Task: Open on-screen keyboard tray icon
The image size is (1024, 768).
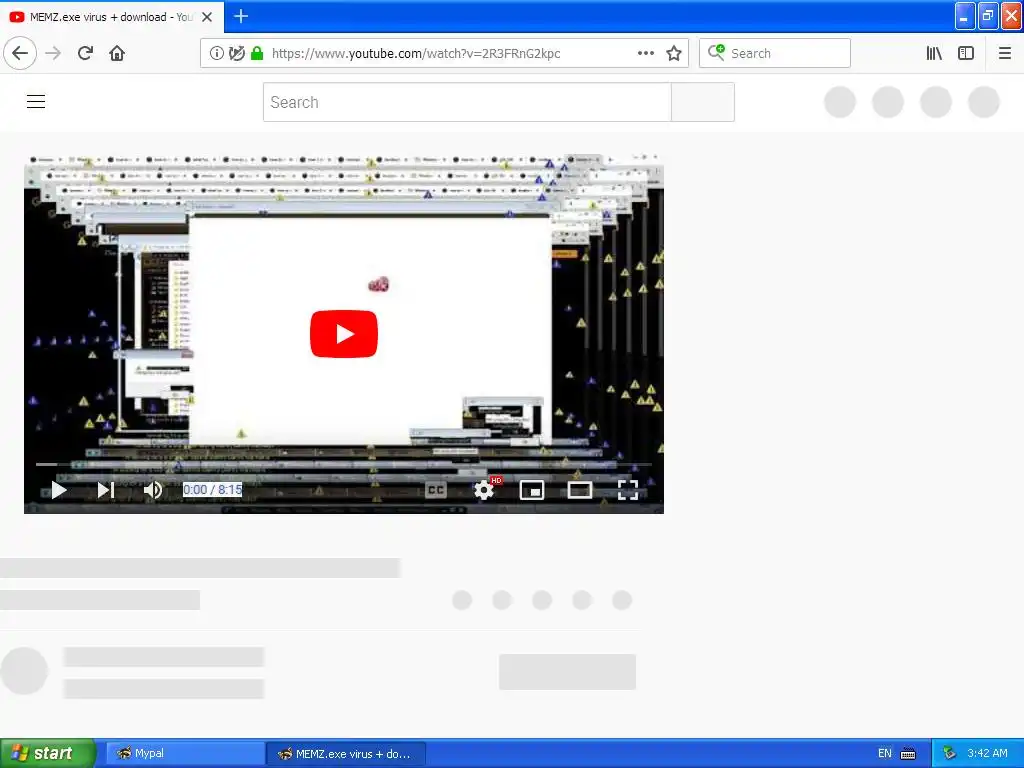Action: tap(908, 754)
